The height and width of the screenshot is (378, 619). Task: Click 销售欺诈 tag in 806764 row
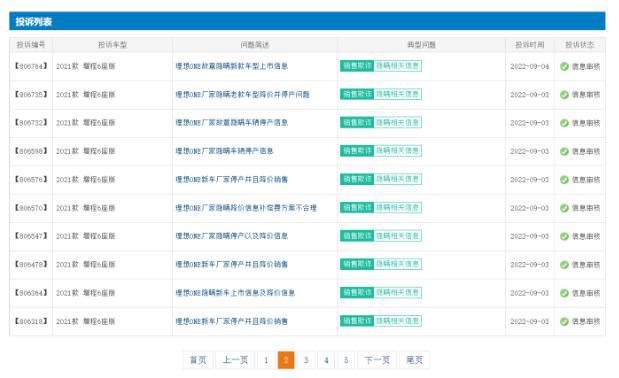pyautogui.click(x=357, y=66)
